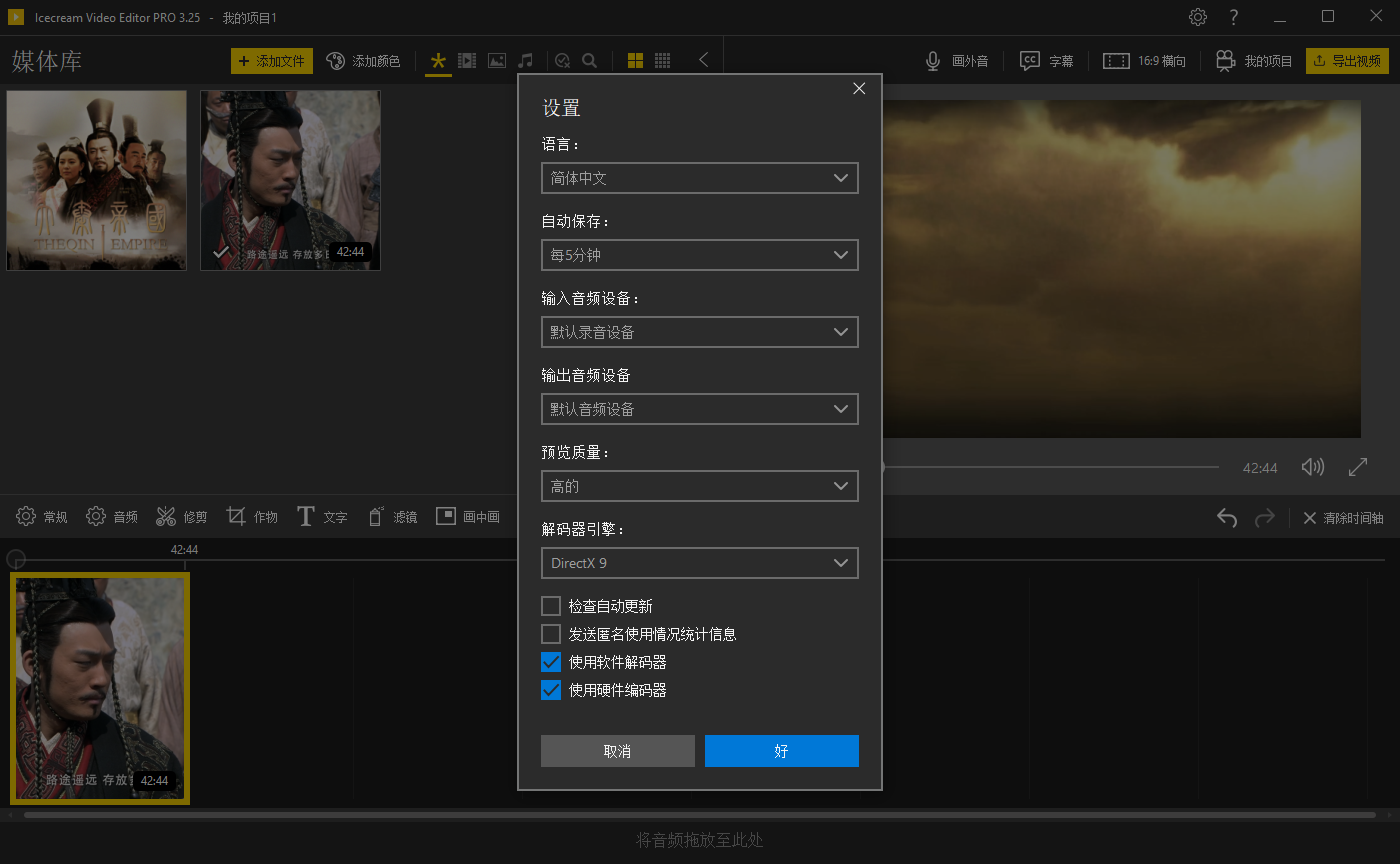Select the voiceover (画外音) recording tool

tap(957, 60)
